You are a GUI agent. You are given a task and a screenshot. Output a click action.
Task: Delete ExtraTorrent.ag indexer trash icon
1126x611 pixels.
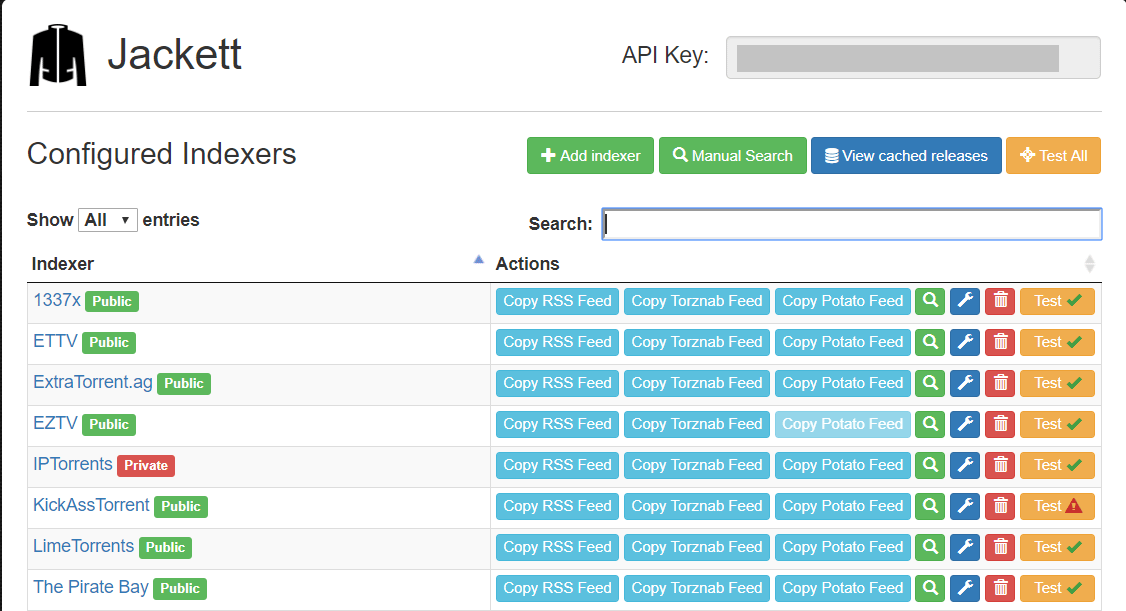click(1000, 383)
